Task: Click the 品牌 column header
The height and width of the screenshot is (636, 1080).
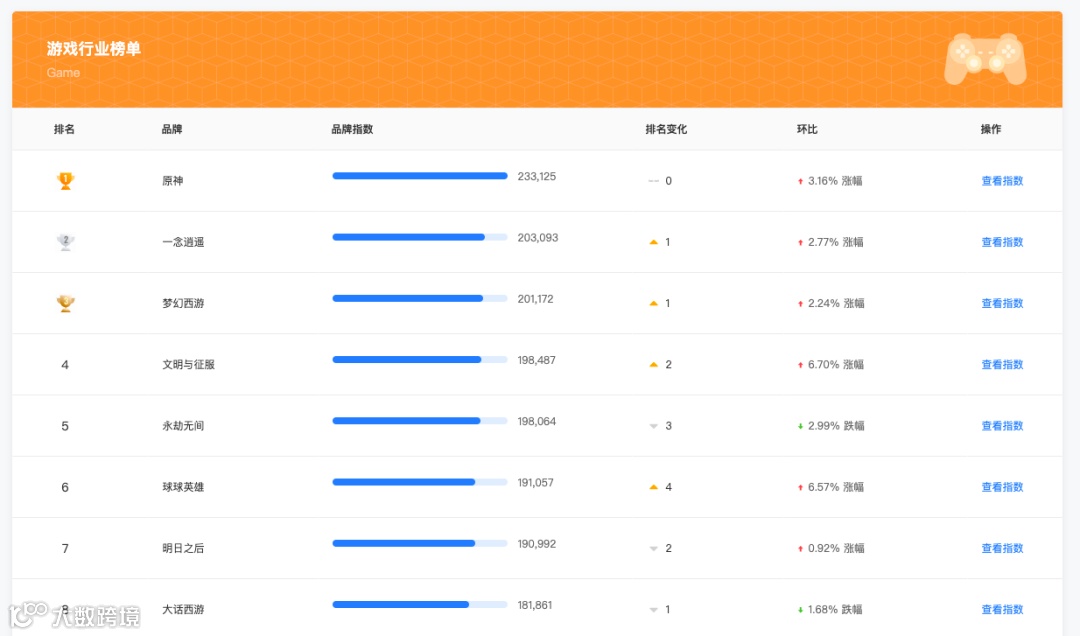Action: point(172,130)
